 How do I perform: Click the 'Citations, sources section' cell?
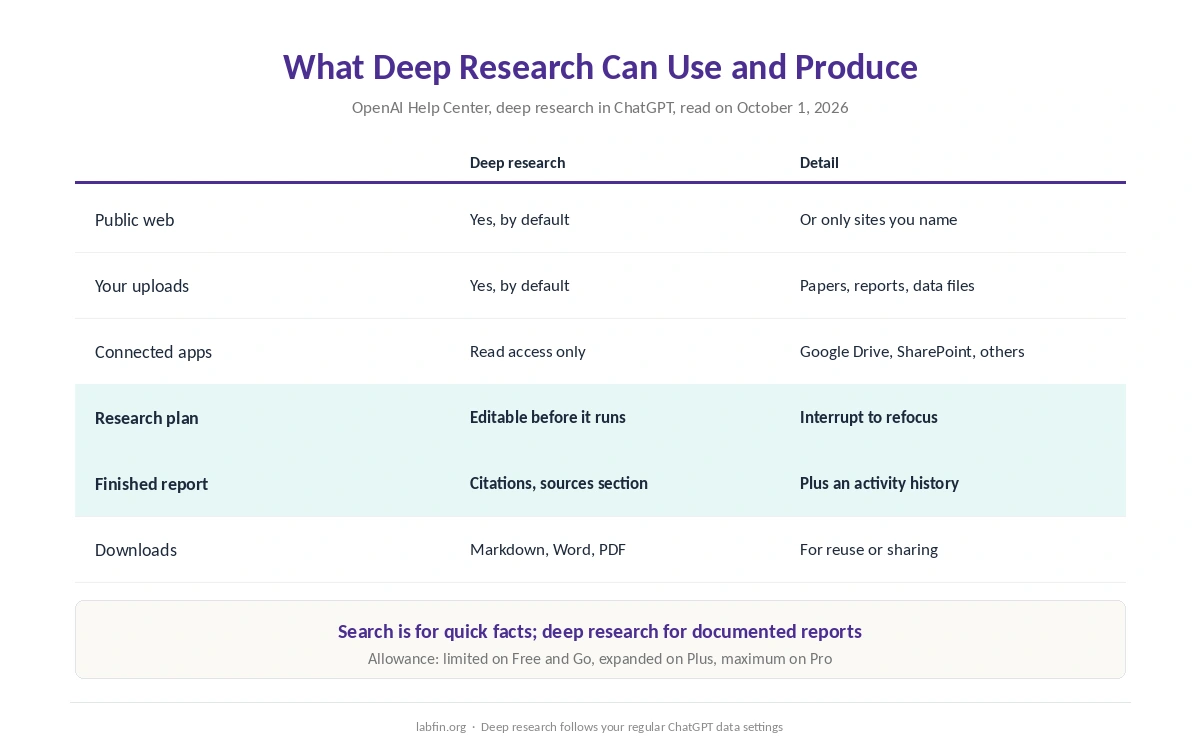tap(559, 483)
